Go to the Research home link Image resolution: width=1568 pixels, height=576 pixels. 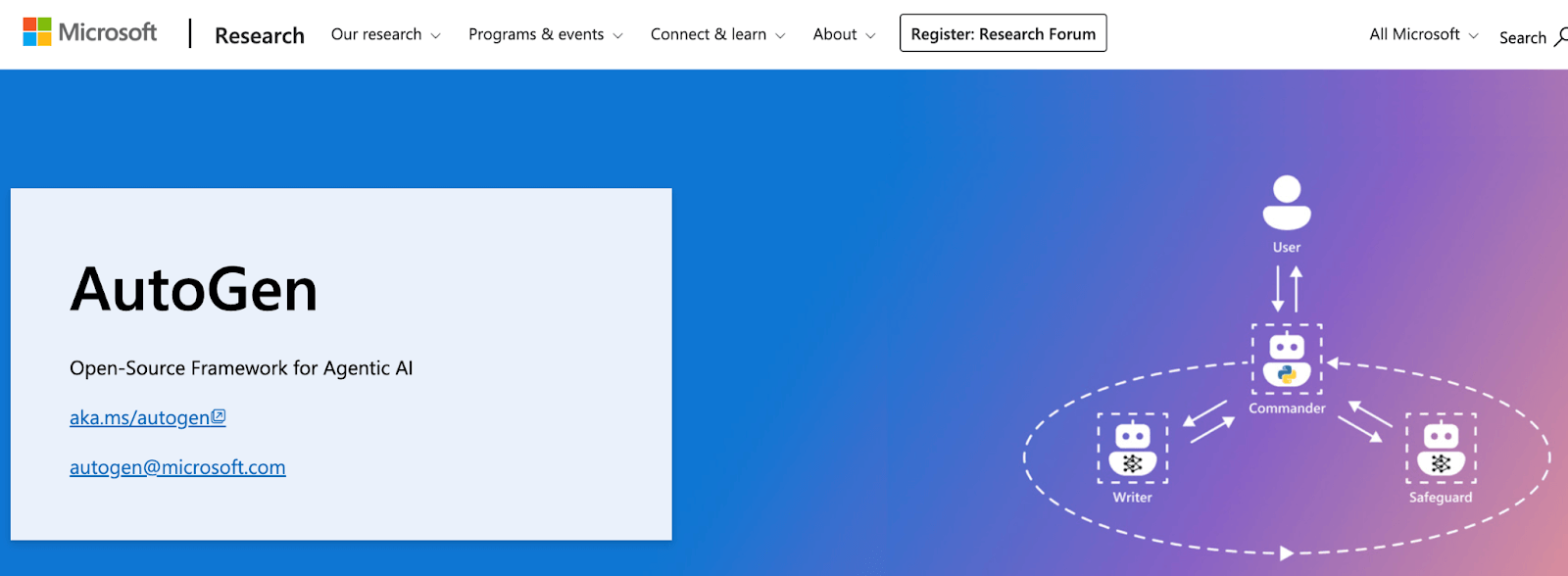[260, 35]
